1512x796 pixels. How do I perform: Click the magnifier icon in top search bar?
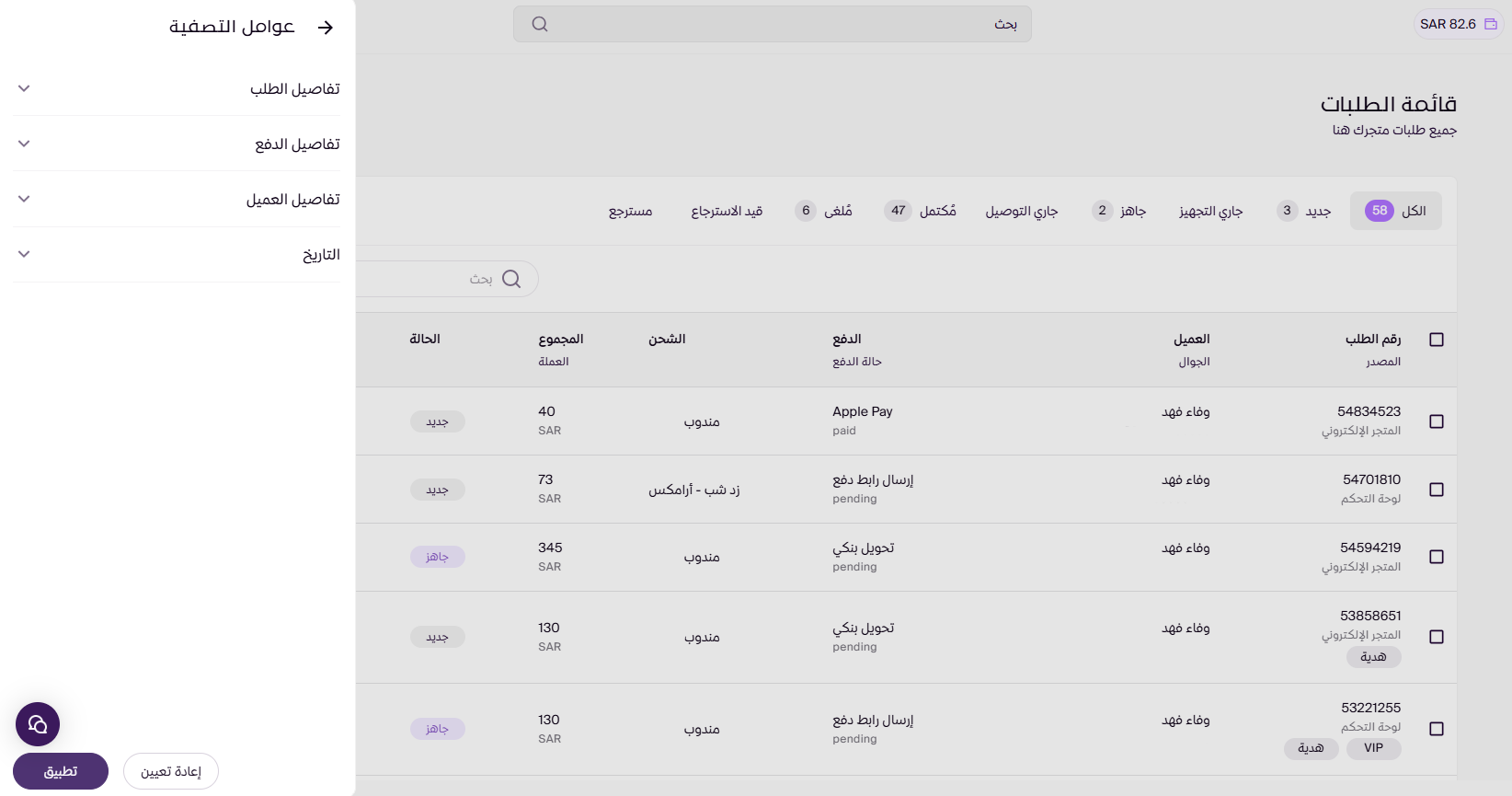540,24
